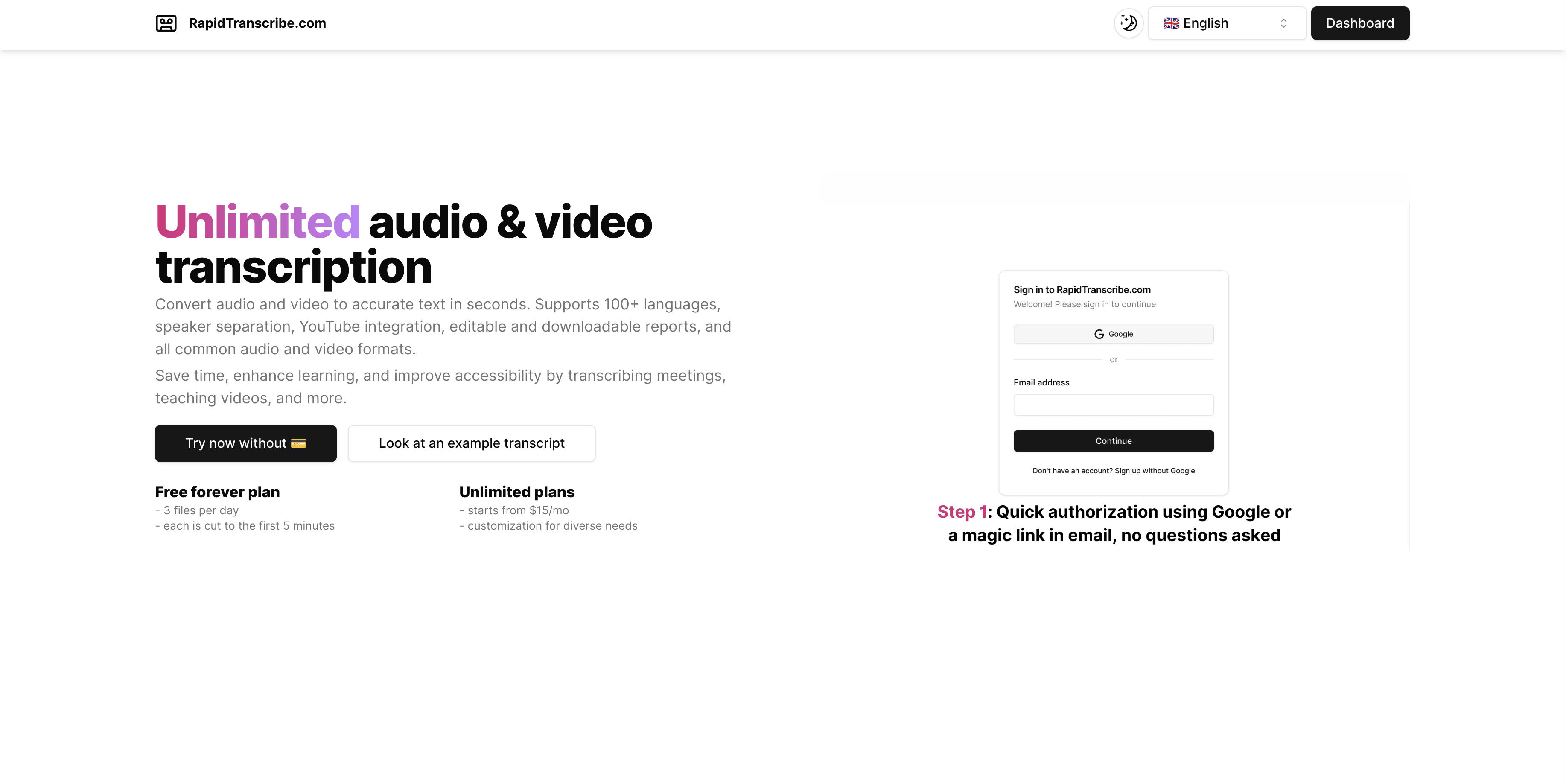Click the Google G logo icon

(1099, 334)
